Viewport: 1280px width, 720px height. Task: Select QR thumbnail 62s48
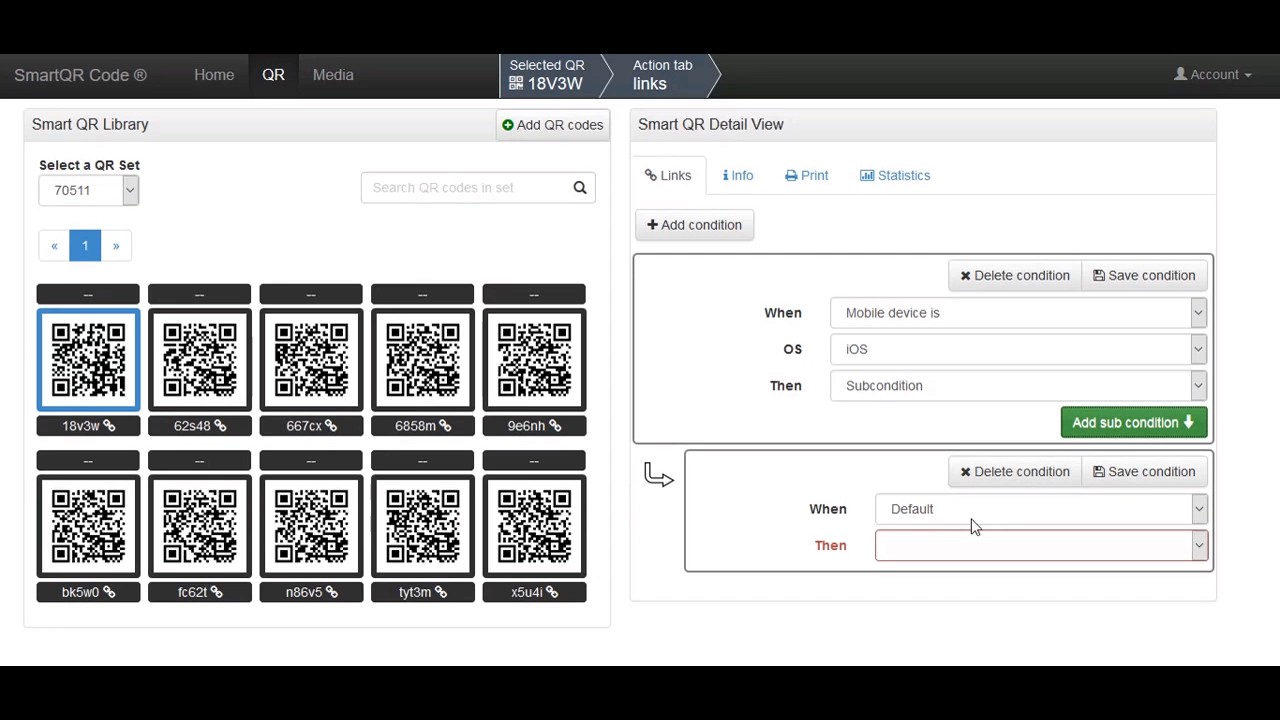coord(200,360)
